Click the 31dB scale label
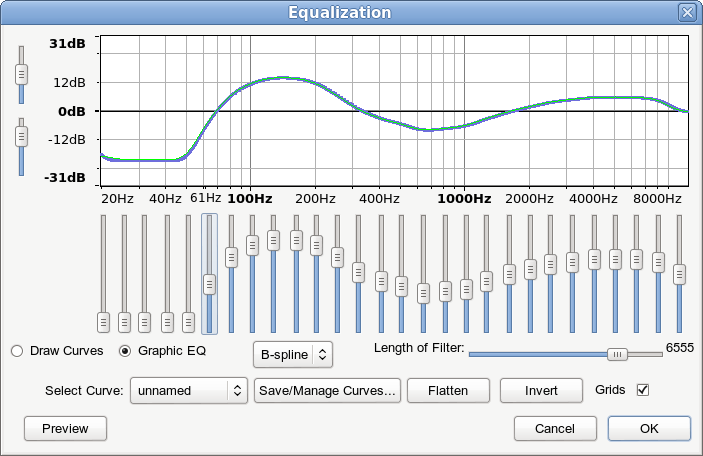 (x=67, y=44)
